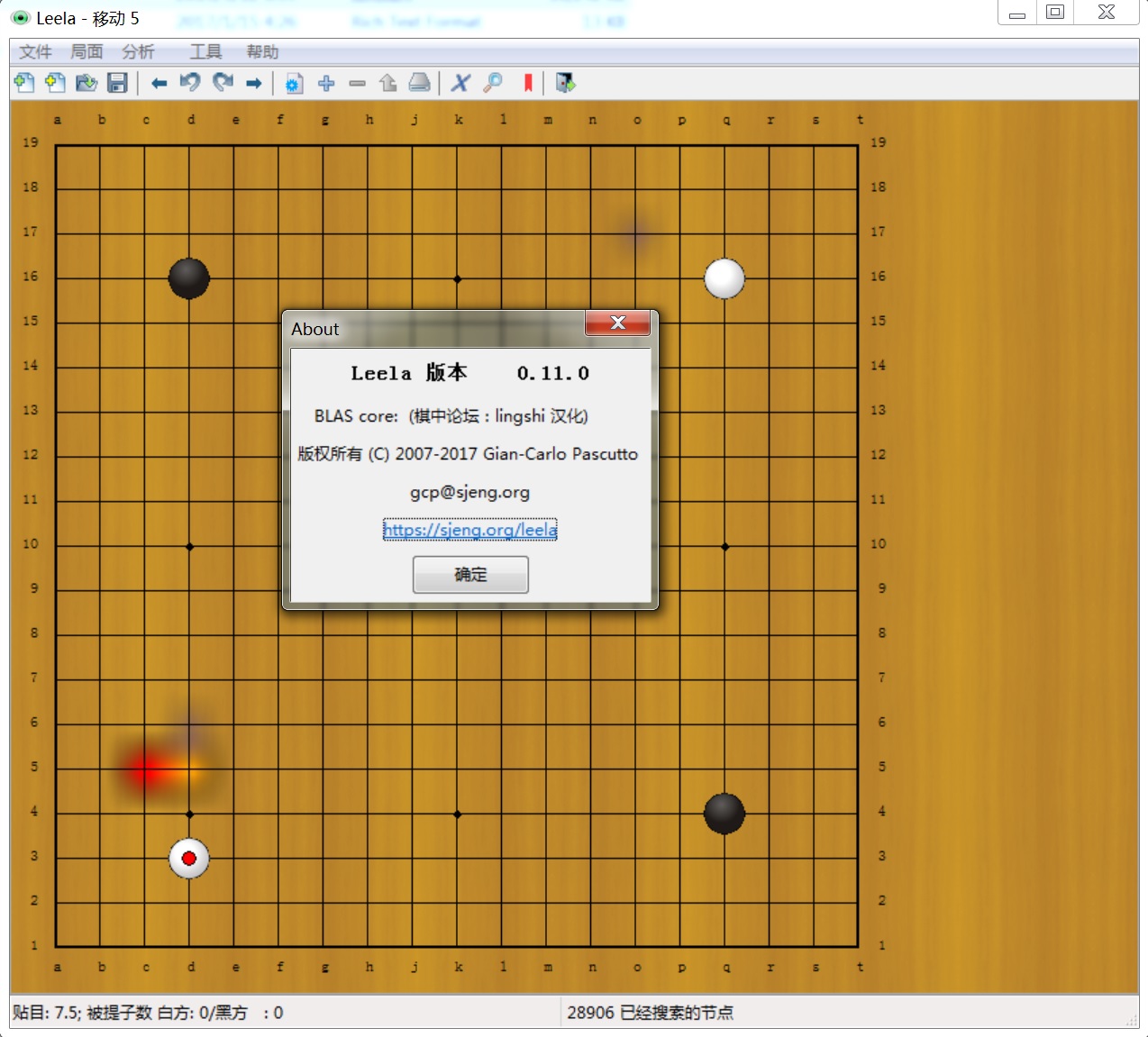Go back with the left arrow icon
The width and height of the screenshot is (1148, 1037).
click(159, 83)
